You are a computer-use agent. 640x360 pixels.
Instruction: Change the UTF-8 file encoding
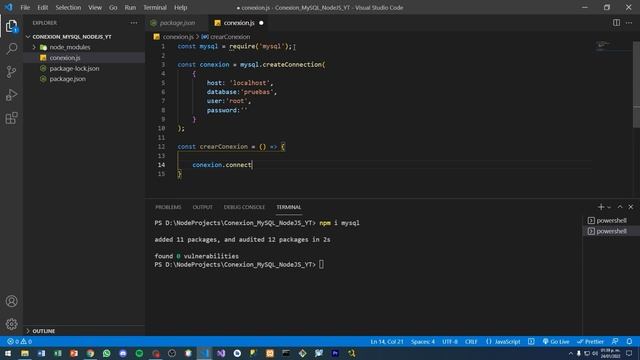(x=450, y=342)
